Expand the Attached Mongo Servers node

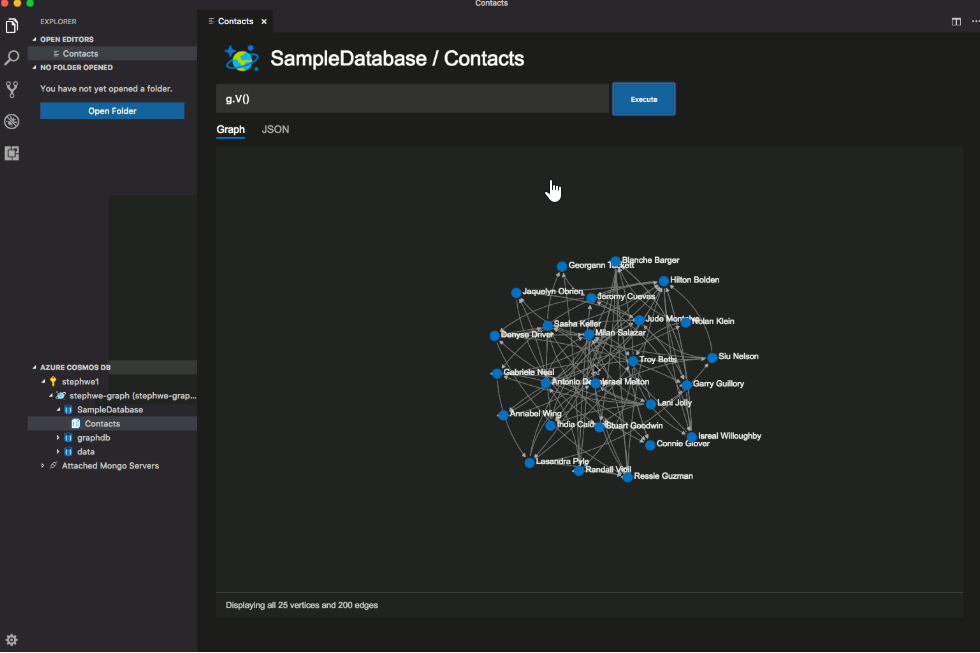click(43, 466)
